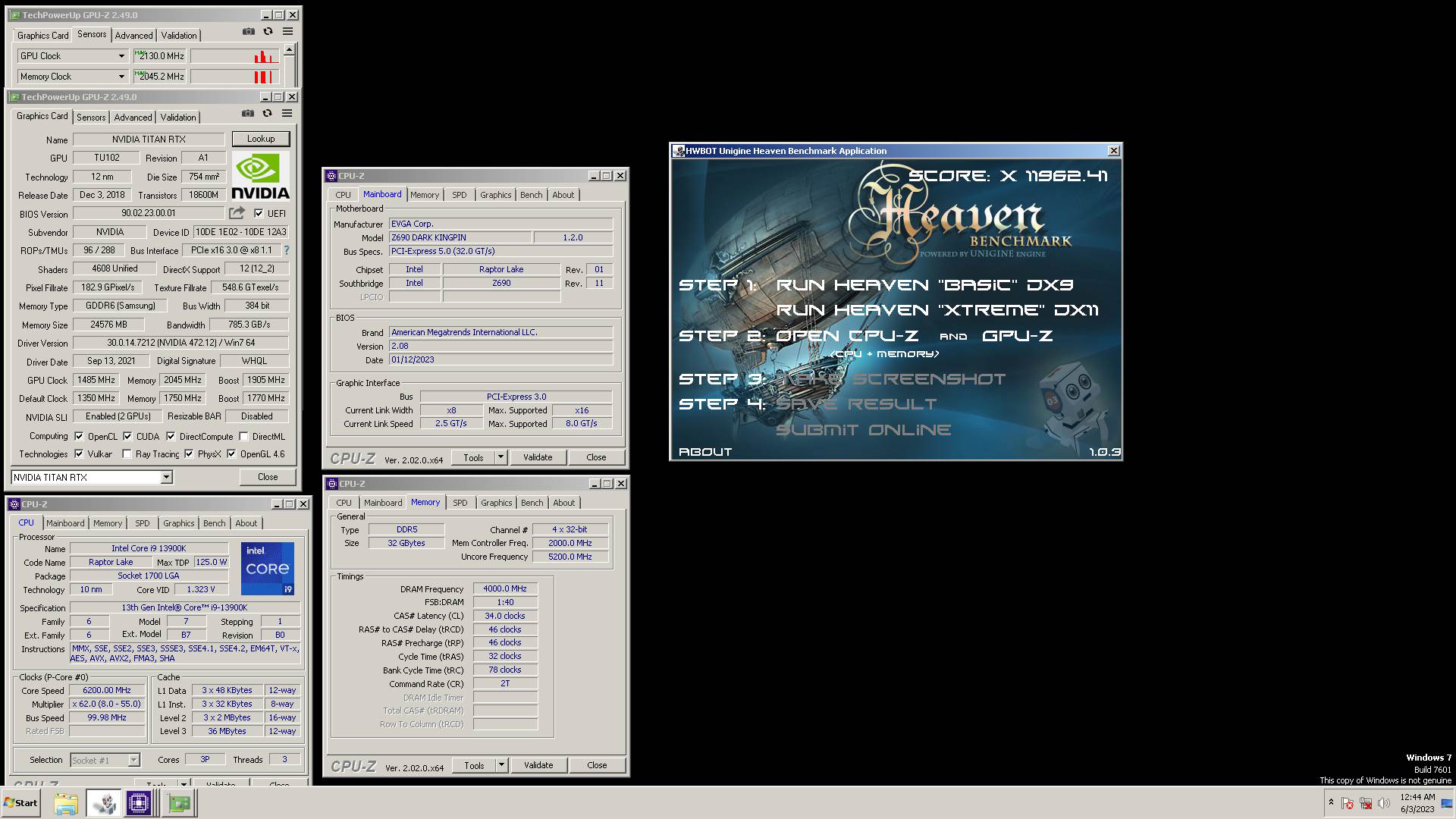
Task: Open the GPU-Z taskbar icon
Action: 180,803
